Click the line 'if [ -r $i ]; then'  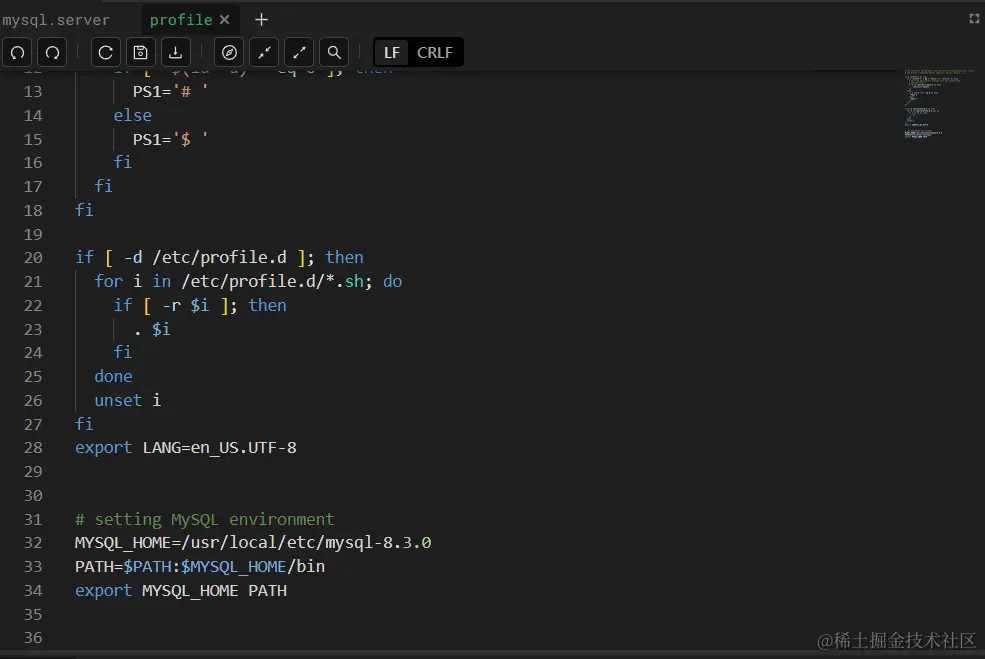pos(200,305)
